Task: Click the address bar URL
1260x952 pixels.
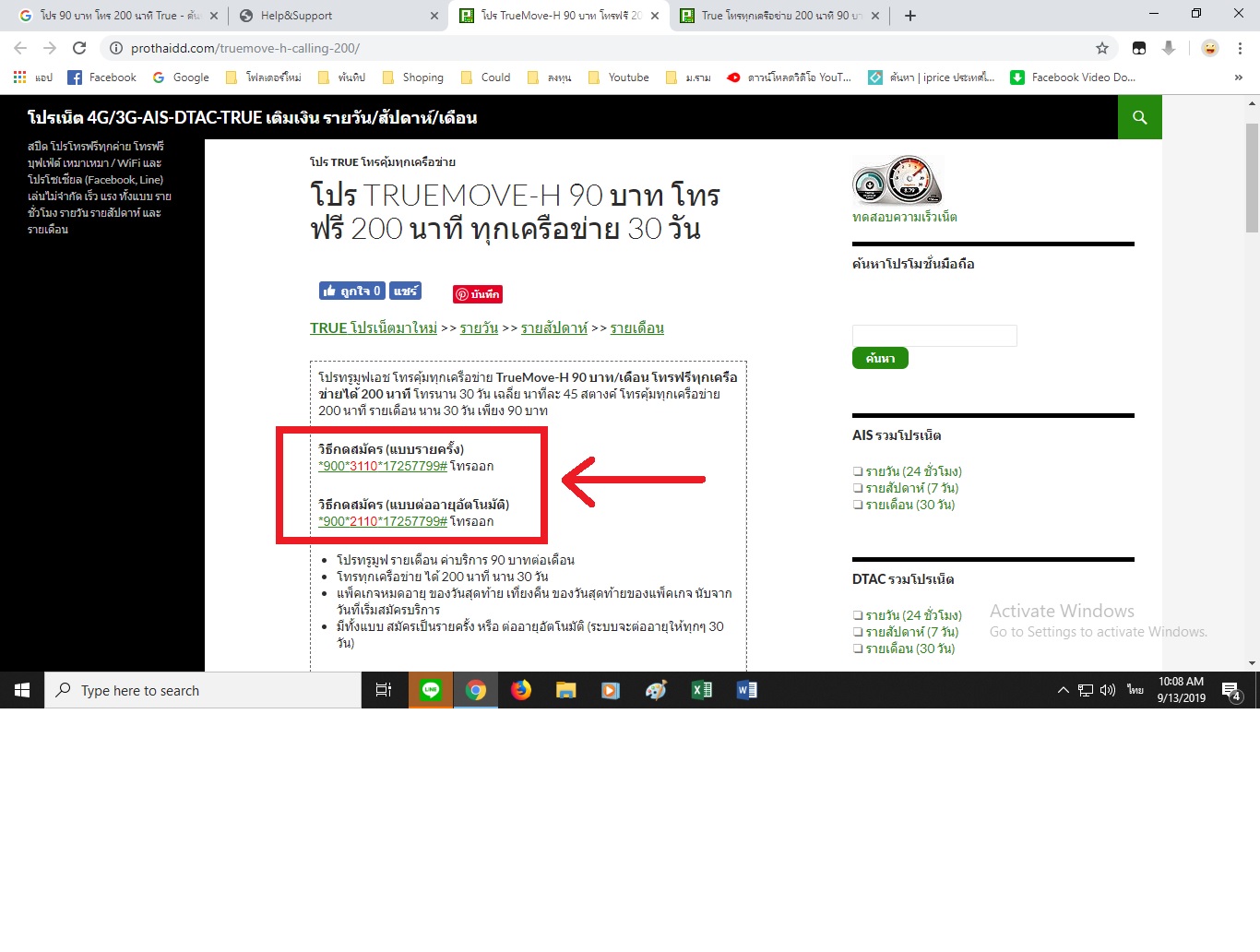Action: pos(245,48)
